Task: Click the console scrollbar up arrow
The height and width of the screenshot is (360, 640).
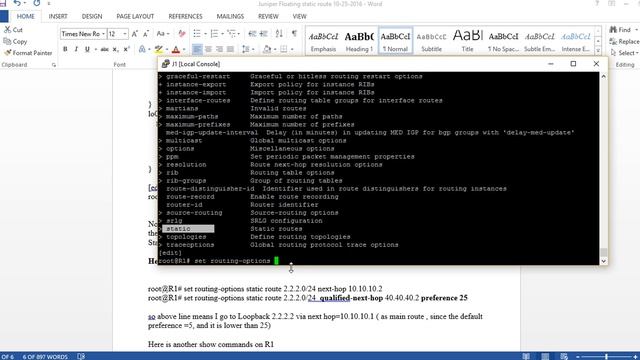Action: 603,76
